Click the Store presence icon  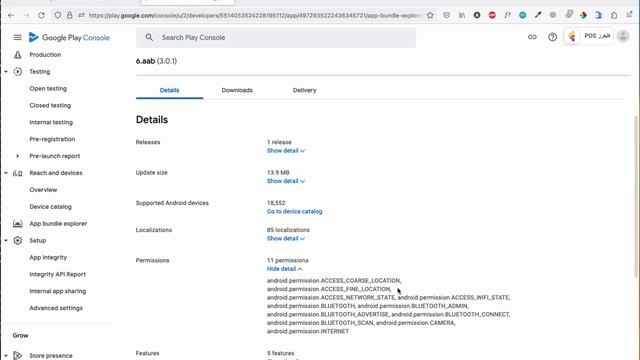point(18,356)
